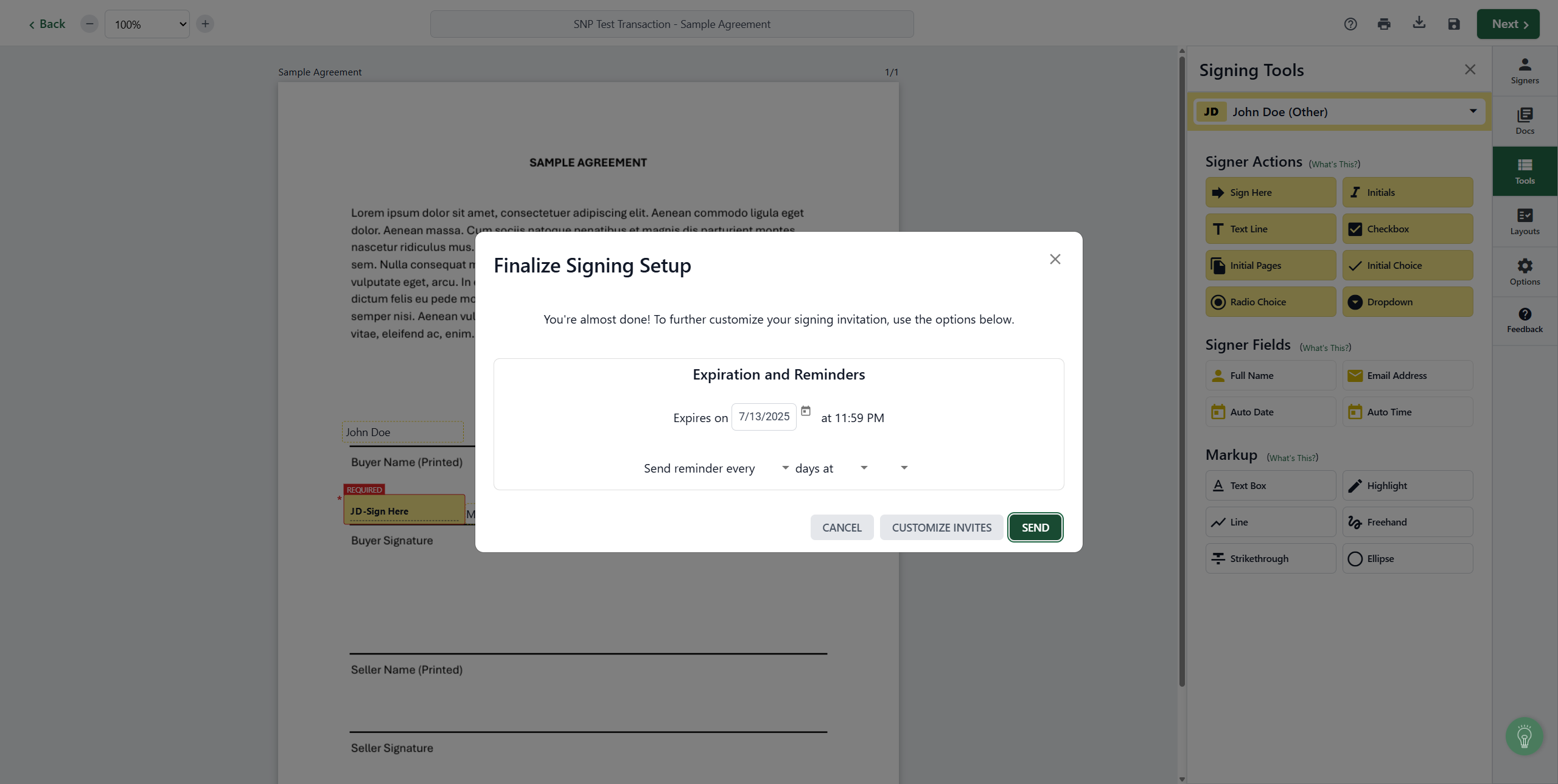
Task: Switch to the Tools sidebar tab
Action: tap(1525, 172)
